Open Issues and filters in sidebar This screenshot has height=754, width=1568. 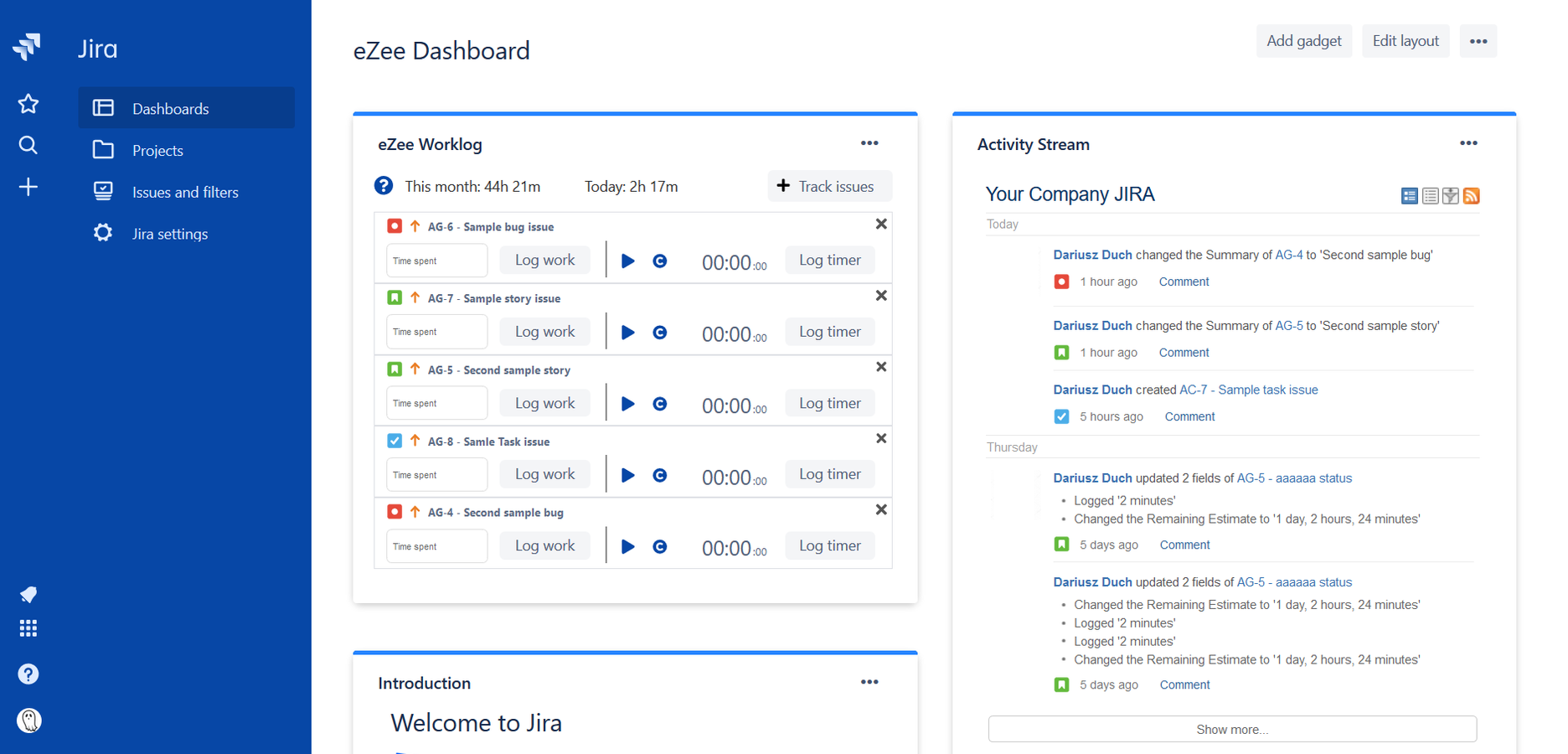[186, 192]
